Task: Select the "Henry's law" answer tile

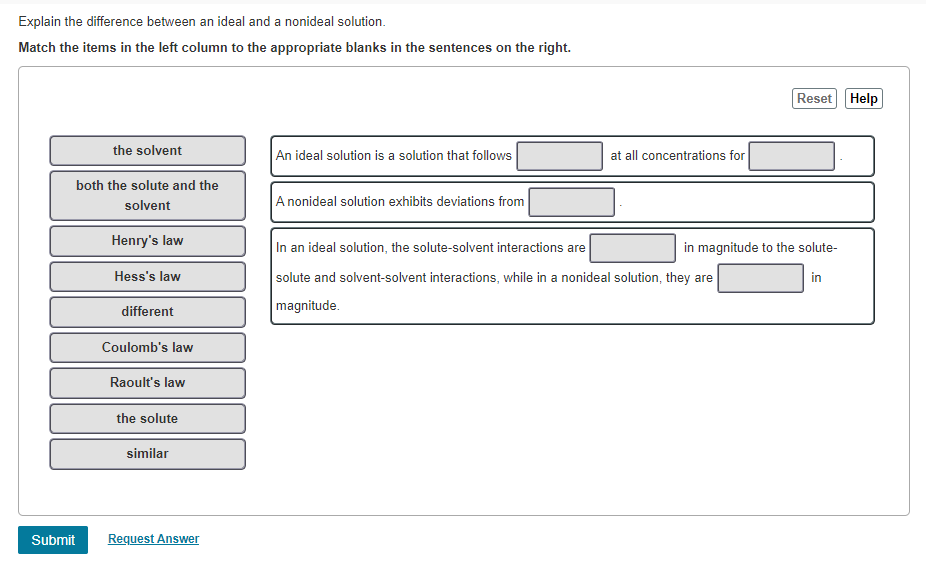Action: (147, 240)
